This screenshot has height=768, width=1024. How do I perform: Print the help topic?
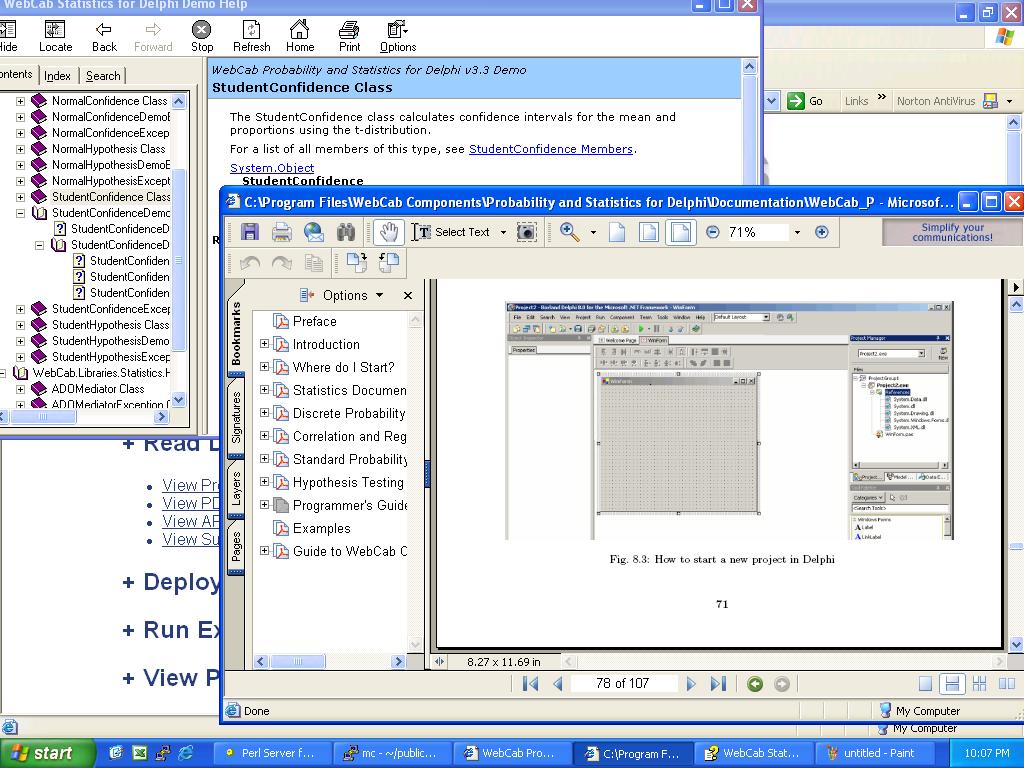point(349,37)
